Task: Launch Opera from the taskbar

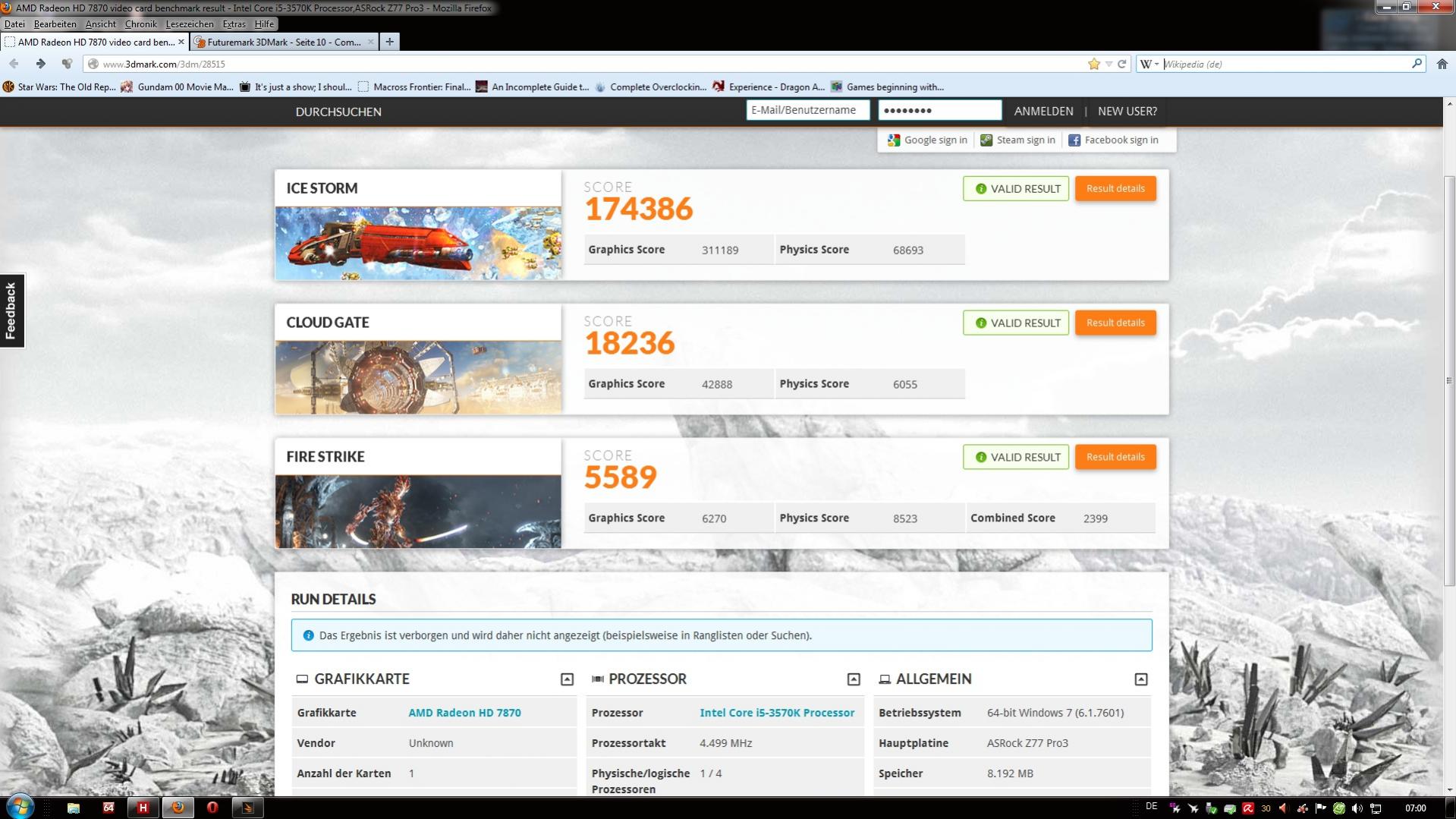Action: click(x=212, y=808)
